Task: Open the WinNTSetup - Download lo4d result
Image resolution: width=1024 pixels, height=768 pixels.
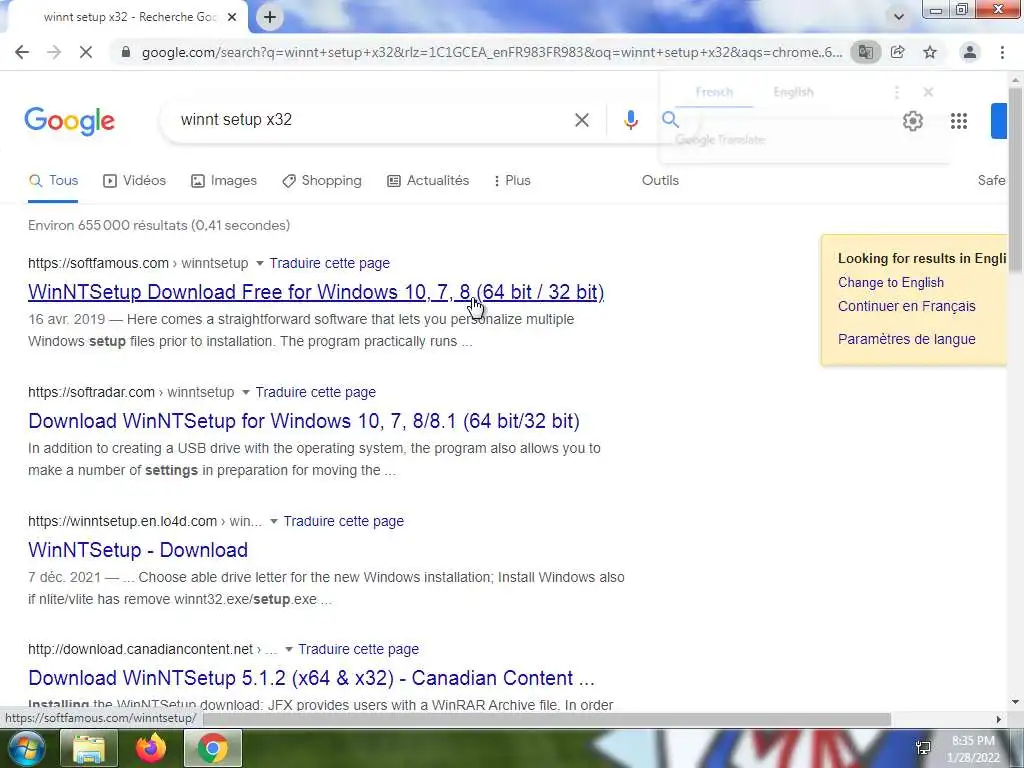Action: coord(138,550)
